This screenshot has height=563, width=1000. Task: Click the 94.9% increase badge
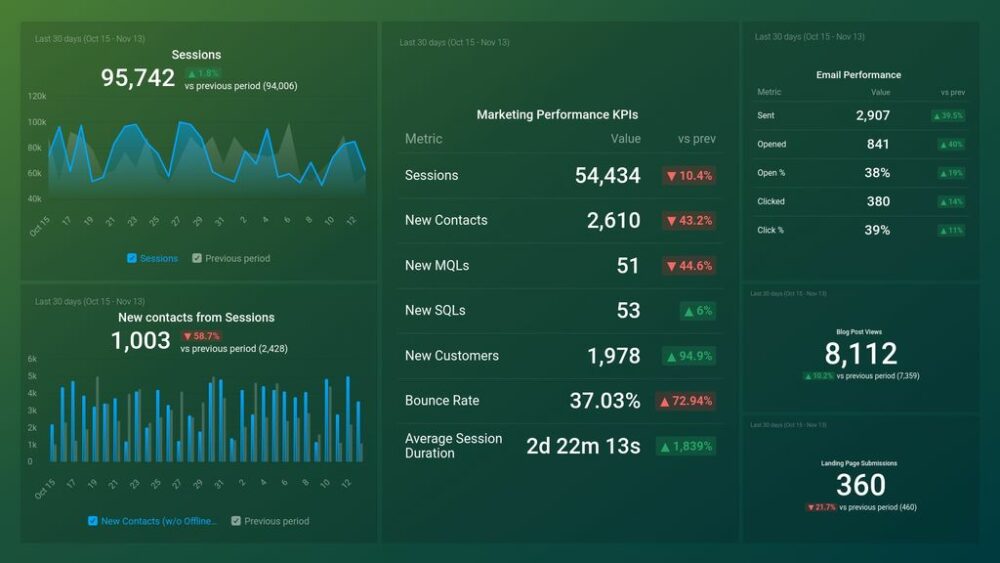click(x=689, y=356)
